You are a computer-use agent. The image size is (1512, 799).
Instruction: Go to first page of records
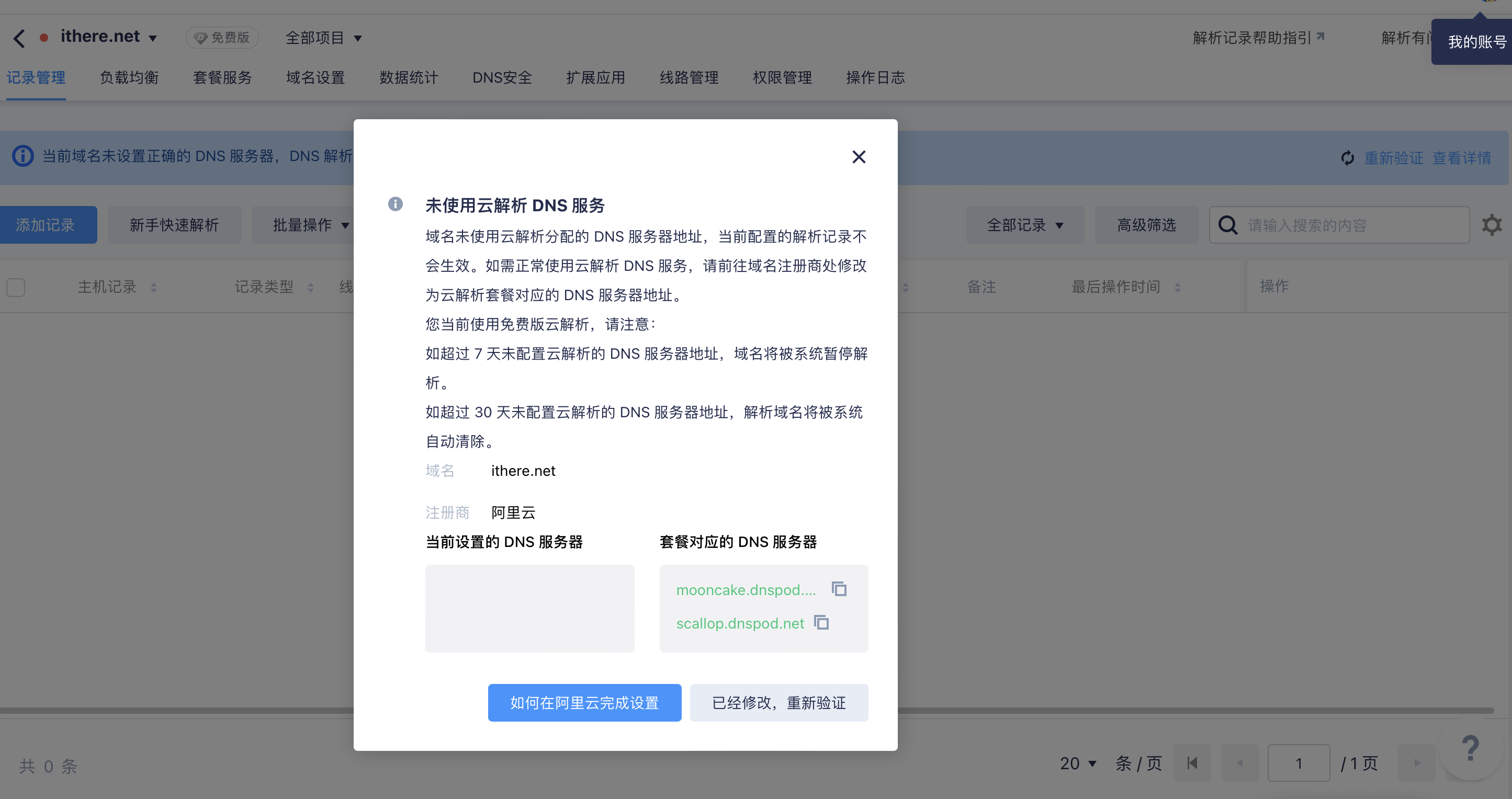(1192, 763)
